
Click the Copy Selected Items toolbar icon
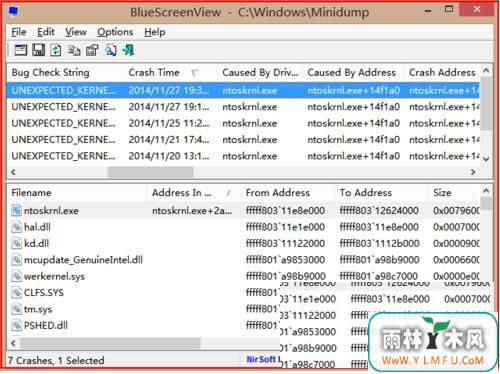point(74,50)
